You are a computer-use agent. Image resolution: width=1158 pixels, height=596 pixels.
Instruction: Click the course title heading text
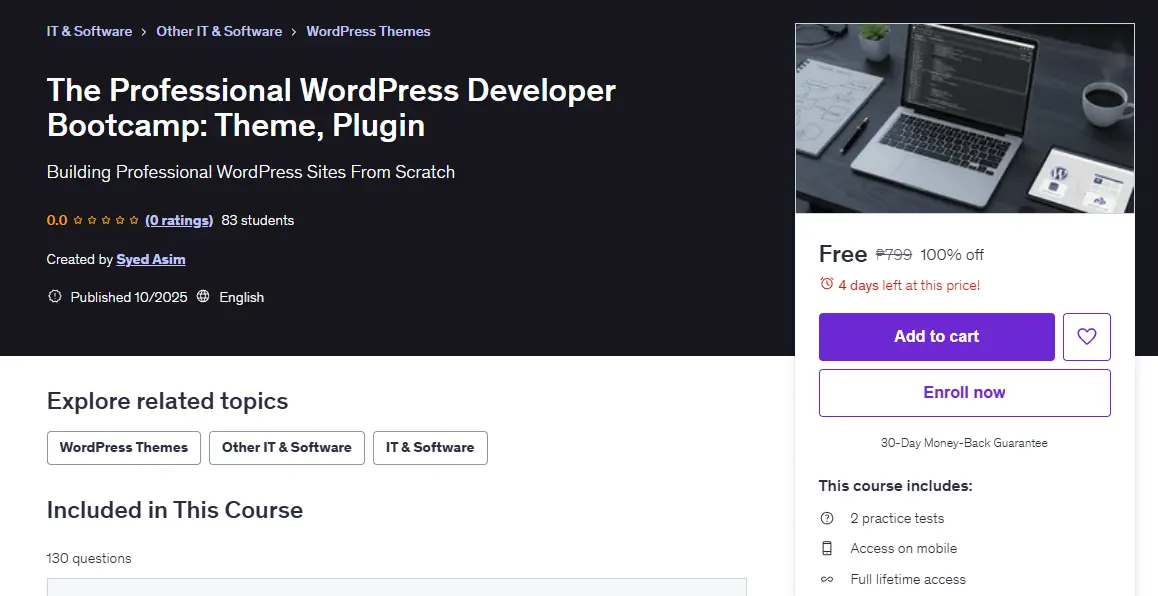(332, 107)
